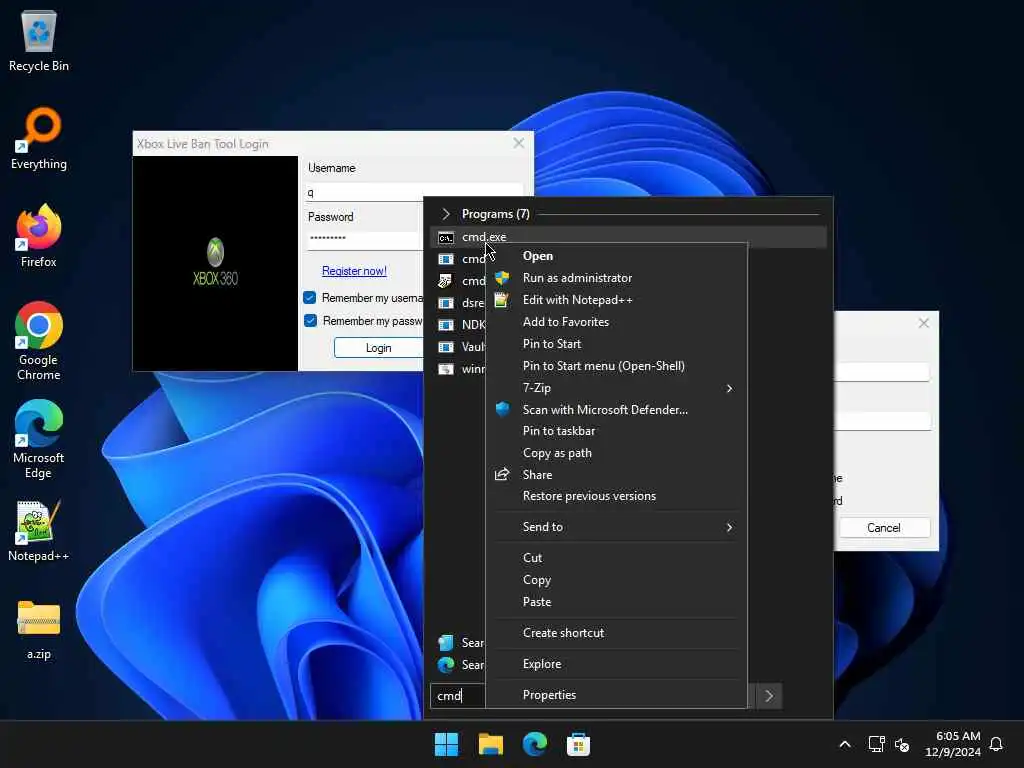Click the Login button in Xbox tool
The image size is (1024, 768).
pos(379,347)
